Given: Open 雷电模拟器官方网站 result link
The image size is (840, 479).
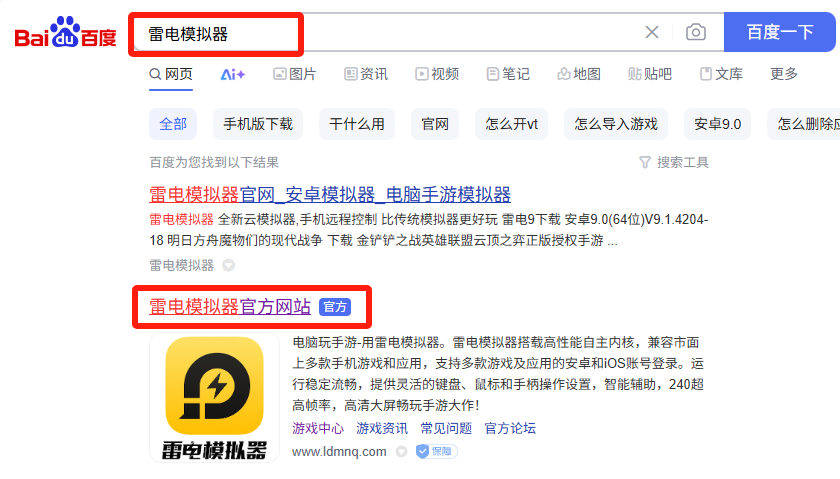Looking at the screenshot, I should (x=230, y=306).
